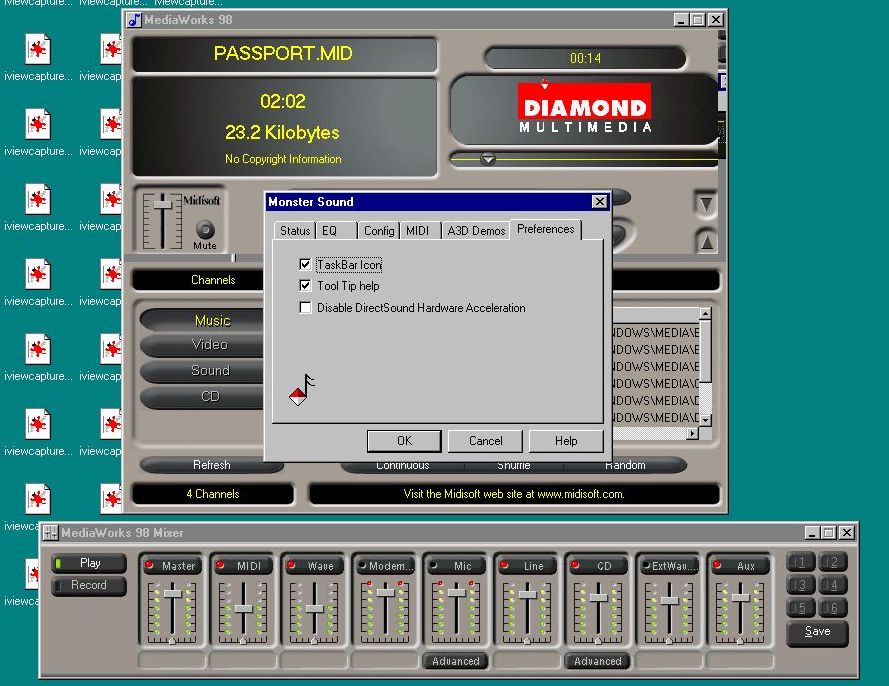Toggle the Line channel mute light
The image size is (889, 686).
pyautogui.click(x=505, y=565)
